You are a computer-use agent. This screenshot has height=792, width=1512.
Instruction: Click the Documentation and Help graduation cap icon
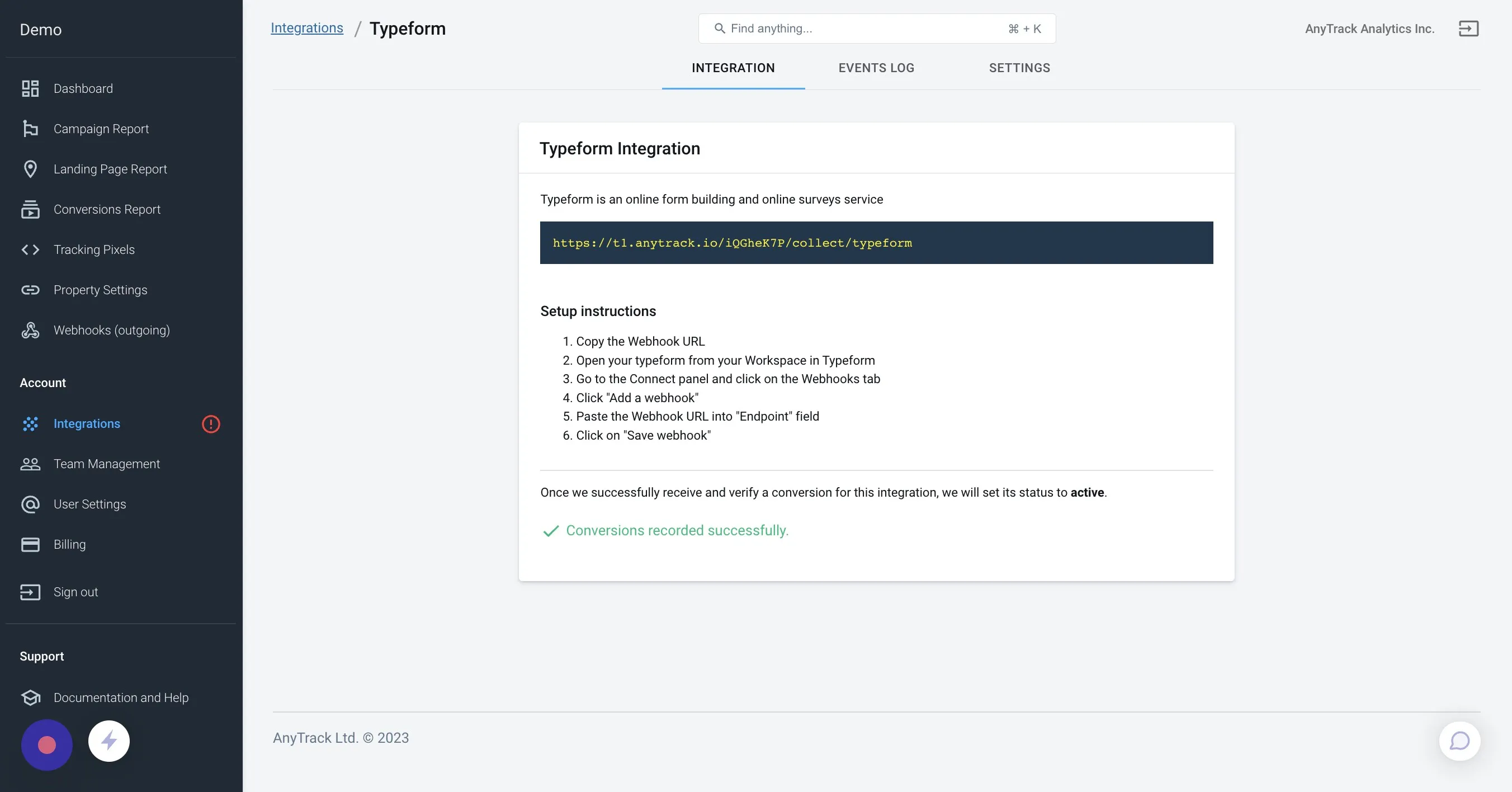pos(30,697)
